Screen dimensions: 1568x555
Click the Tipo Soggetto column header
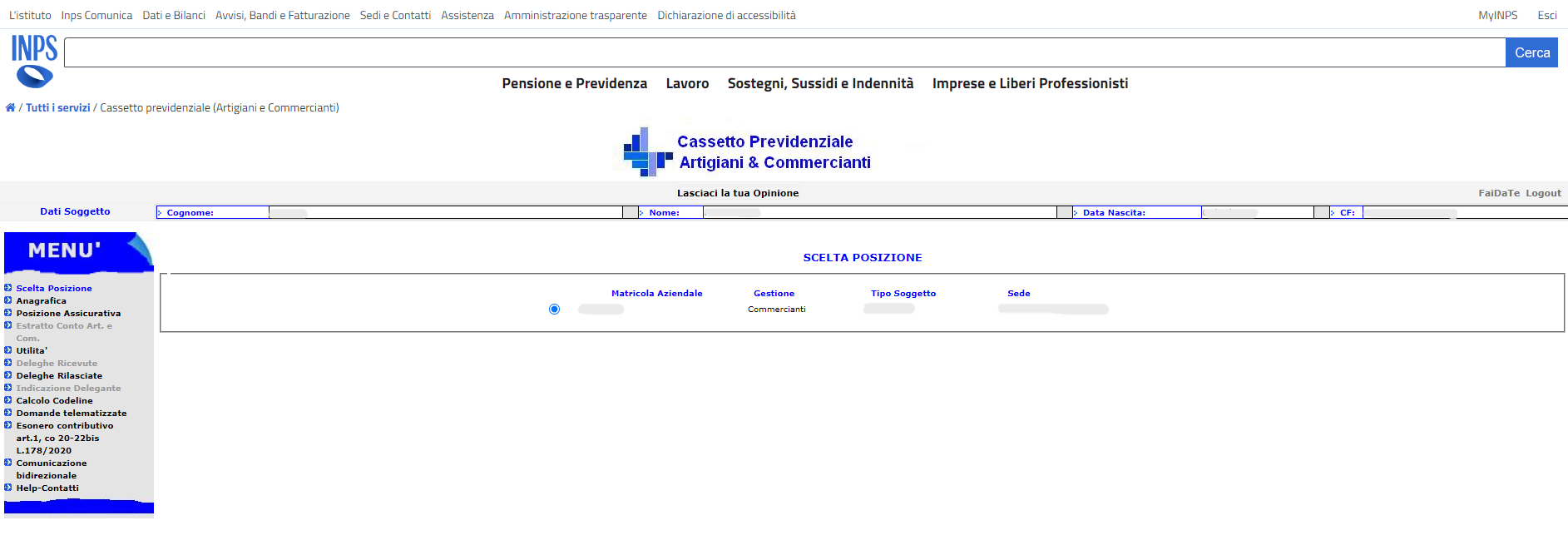tap(903, 293)
